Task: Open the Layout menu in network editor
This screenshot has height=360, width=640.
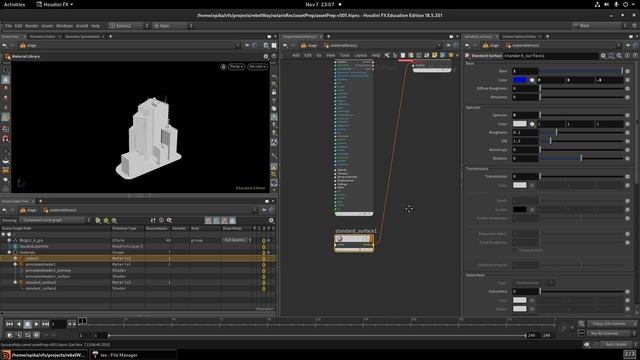Action: (360, 55)
